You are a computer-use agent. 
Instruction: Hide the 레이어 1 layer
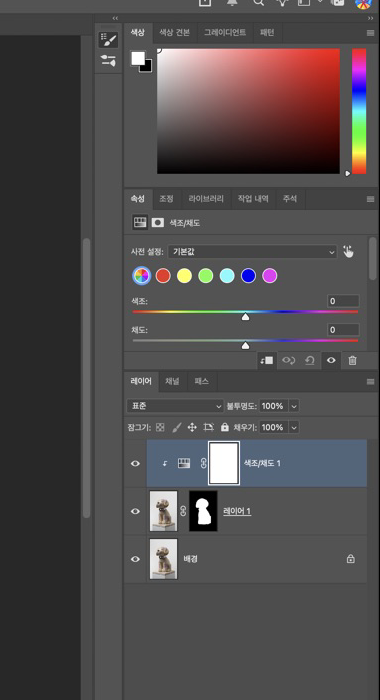coord(135,511)
